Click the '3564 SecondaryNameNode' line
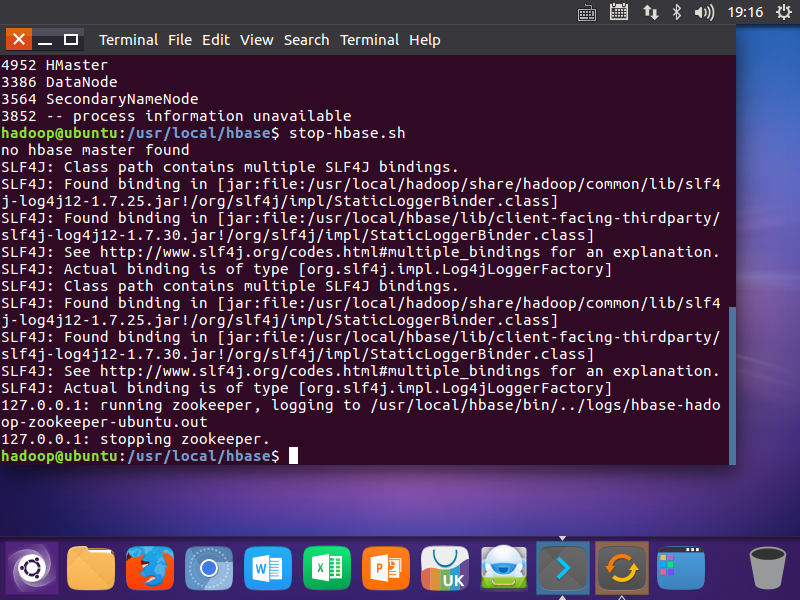Image resolution: width=800 pixels, height=600 pixels. (99, 99)
